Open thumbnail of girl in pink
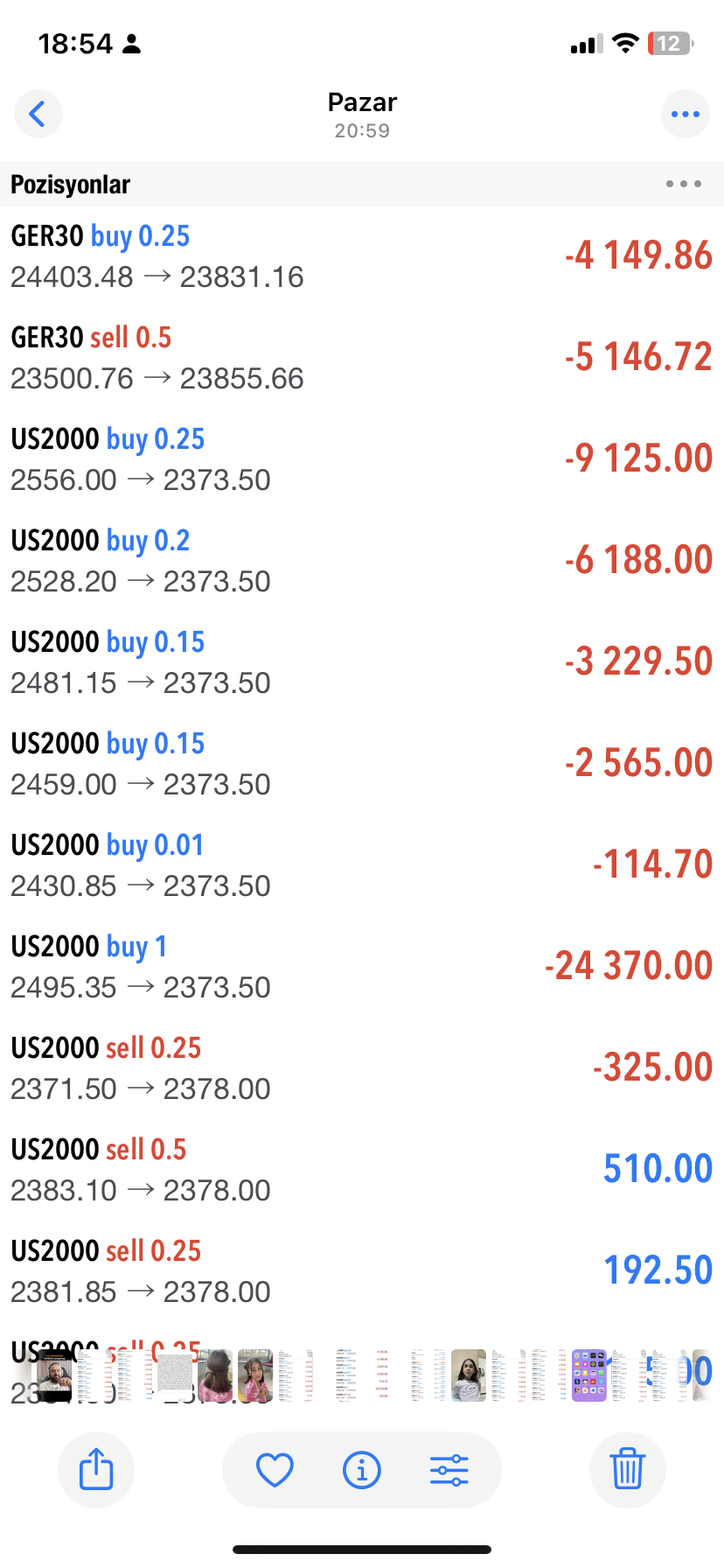724x1568 pixels. [255, 1375]
